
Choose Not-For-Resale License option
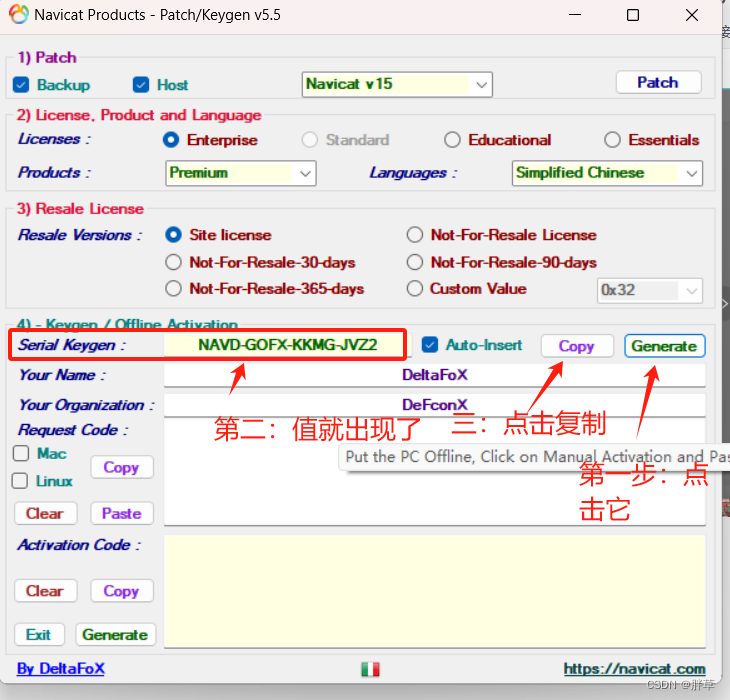coord(415,235)
